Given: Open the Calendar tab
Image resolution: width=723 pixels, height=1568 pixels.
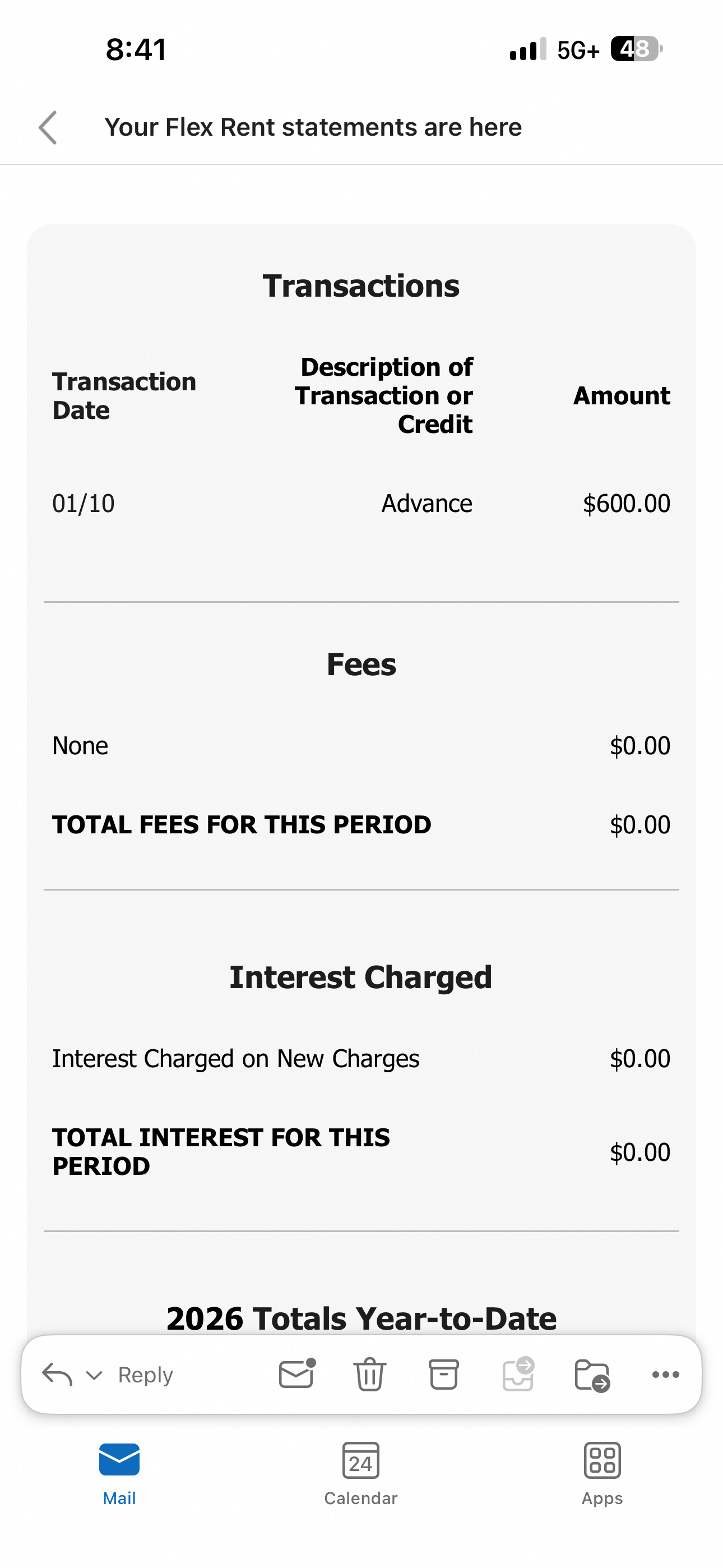Looking at the screenshot, I should pos(361,1473).
